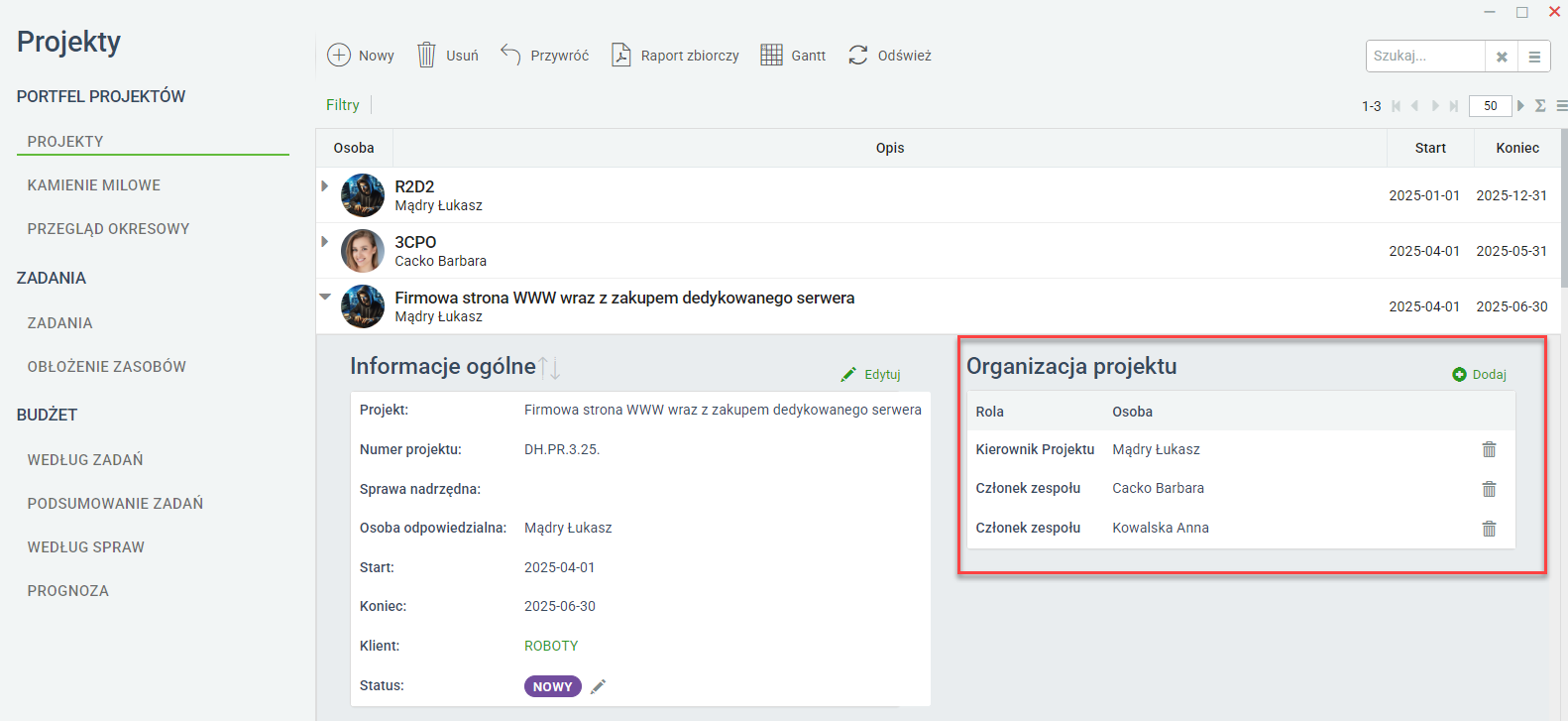The height and width of the screenshot is (721, 1568).
Task: Click the Usuń trash icon
Action: click(426, 55)
